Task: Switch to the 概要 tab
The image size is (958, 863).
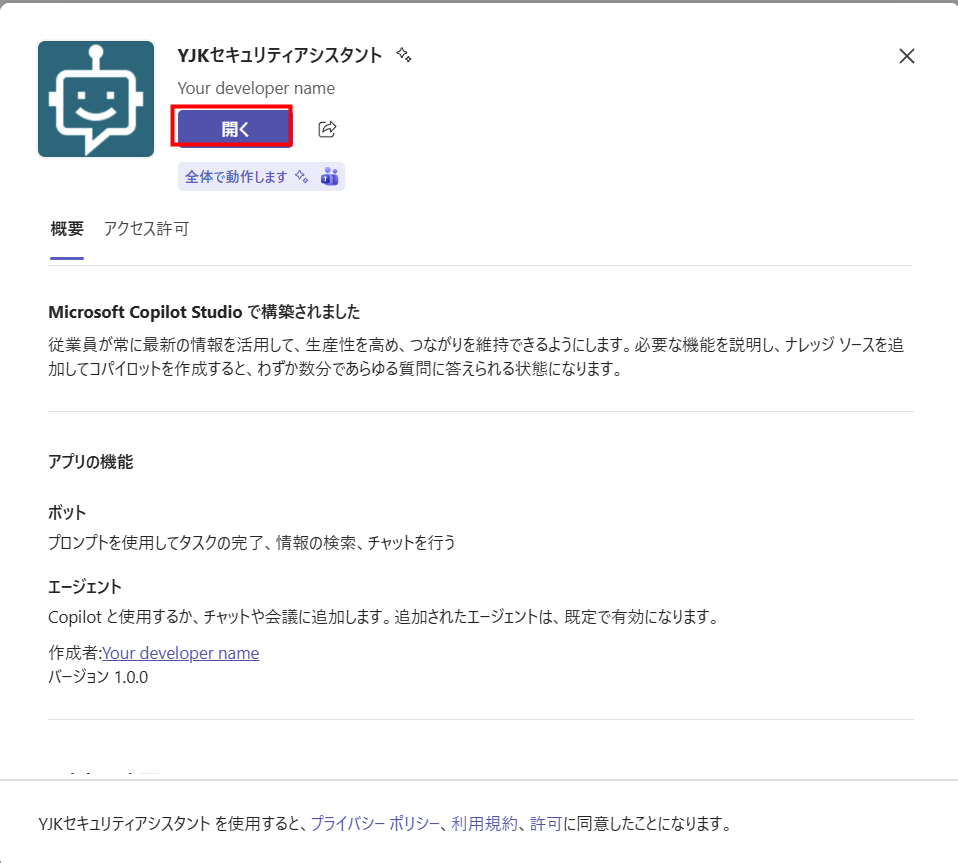Action: (67, 229)
